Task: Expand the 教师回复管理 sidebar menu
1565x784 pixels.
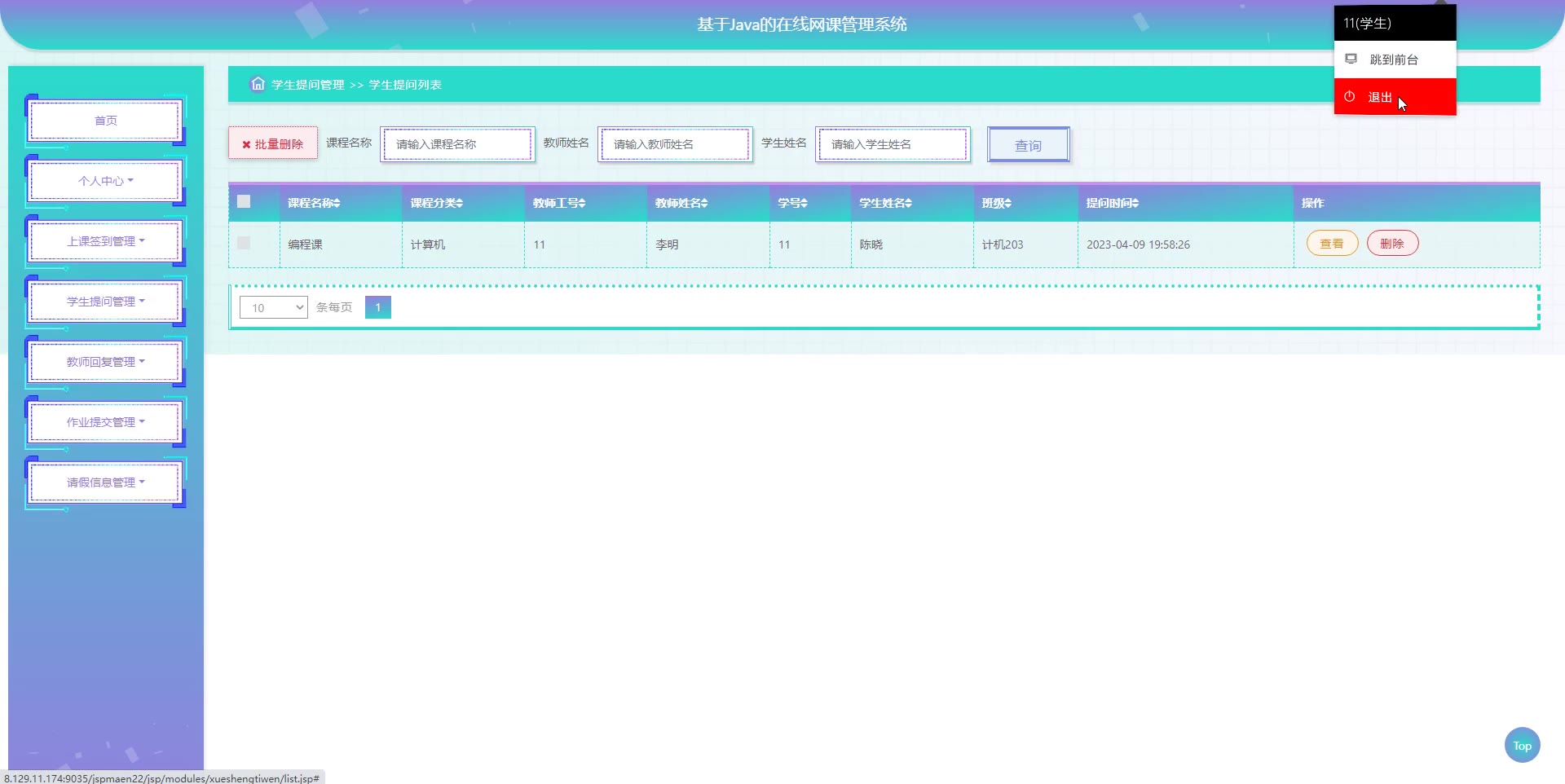Action: coord(105,362)
